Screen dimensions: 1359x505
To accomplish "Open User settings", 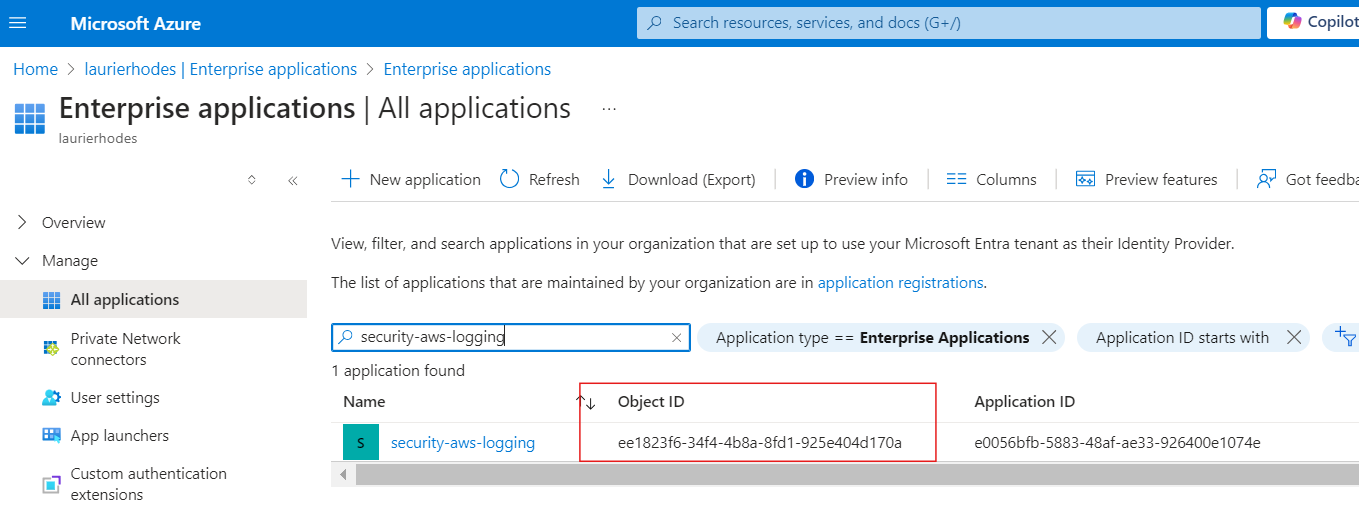I will pos(115,398).
